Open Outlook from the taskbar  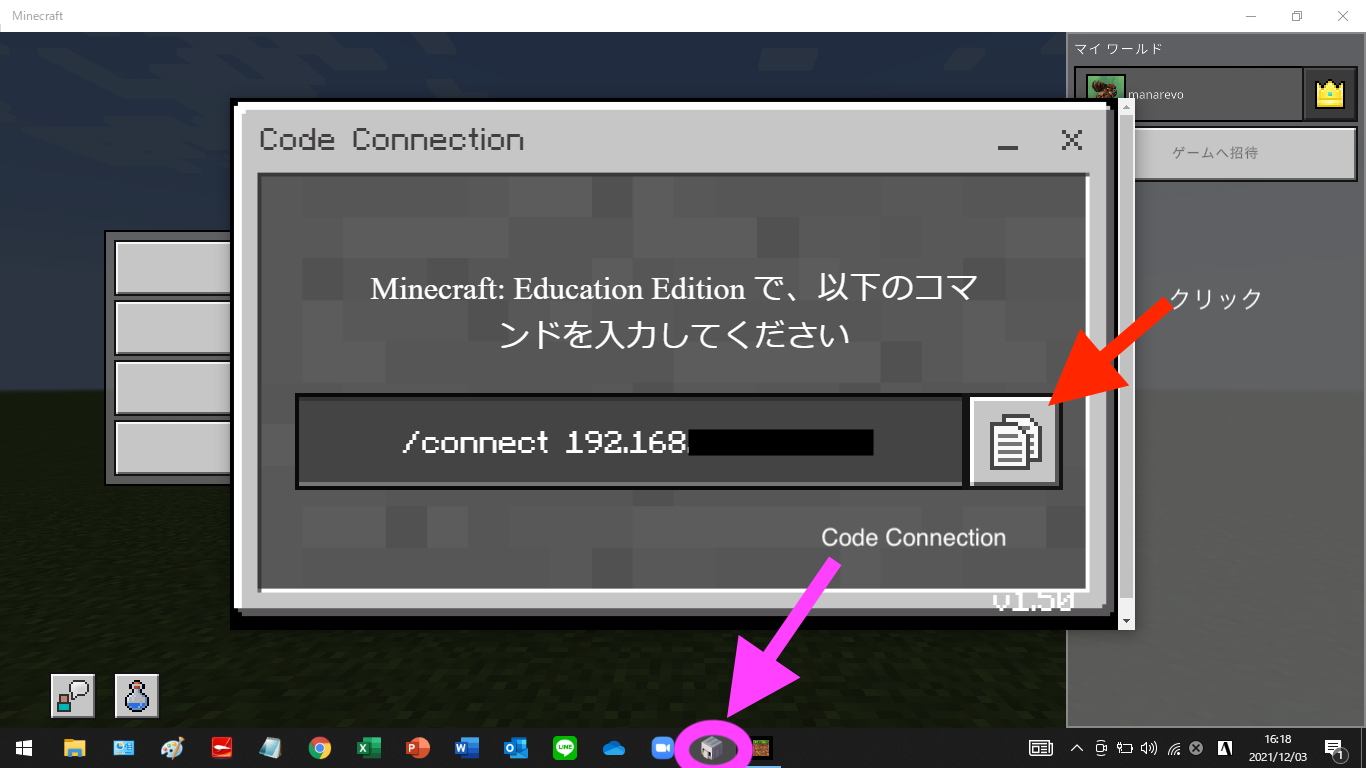[x=516, y=747]
